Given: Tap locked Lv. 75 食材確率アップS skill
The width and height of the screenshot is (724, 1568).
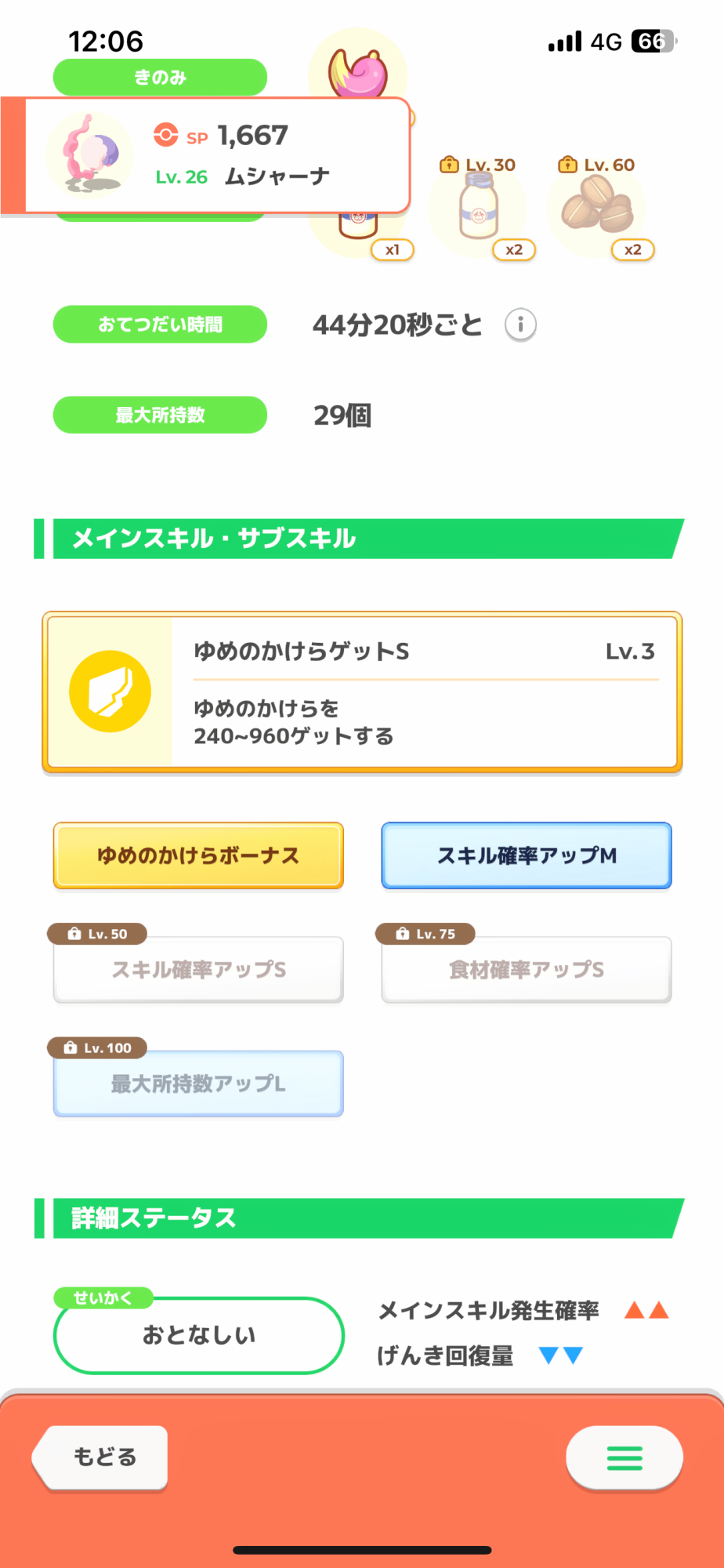Looking at the screenshot, I should click(x=527, y=970).
